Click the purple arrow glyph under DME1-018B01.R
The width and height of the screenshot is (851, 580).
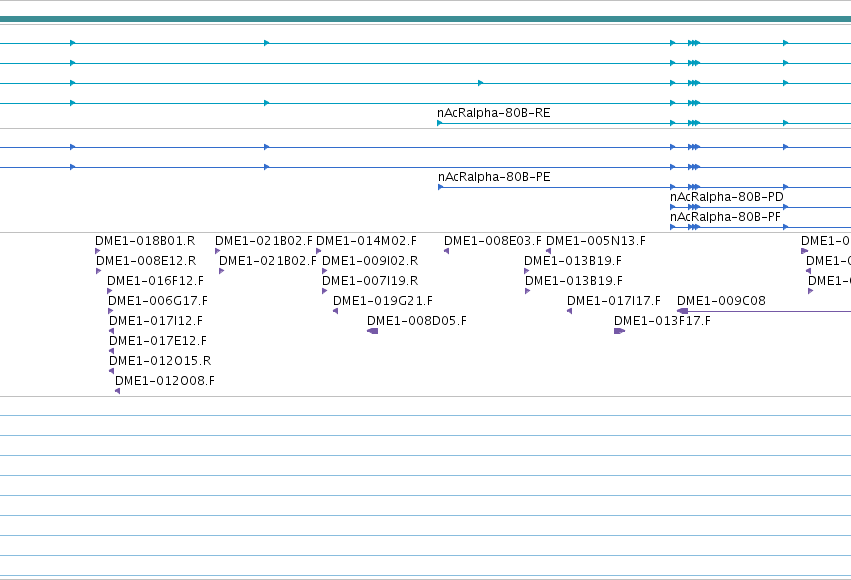point(98,251)
